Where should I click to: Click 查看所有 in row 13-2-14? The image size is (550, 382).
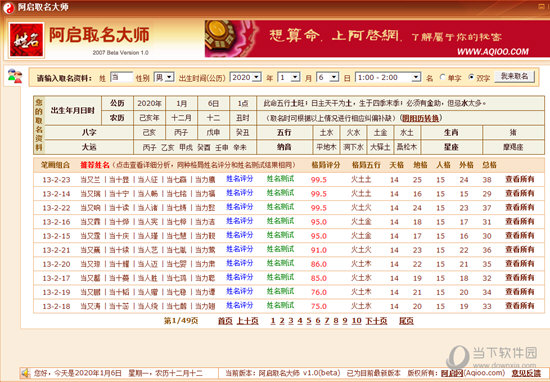519,193
